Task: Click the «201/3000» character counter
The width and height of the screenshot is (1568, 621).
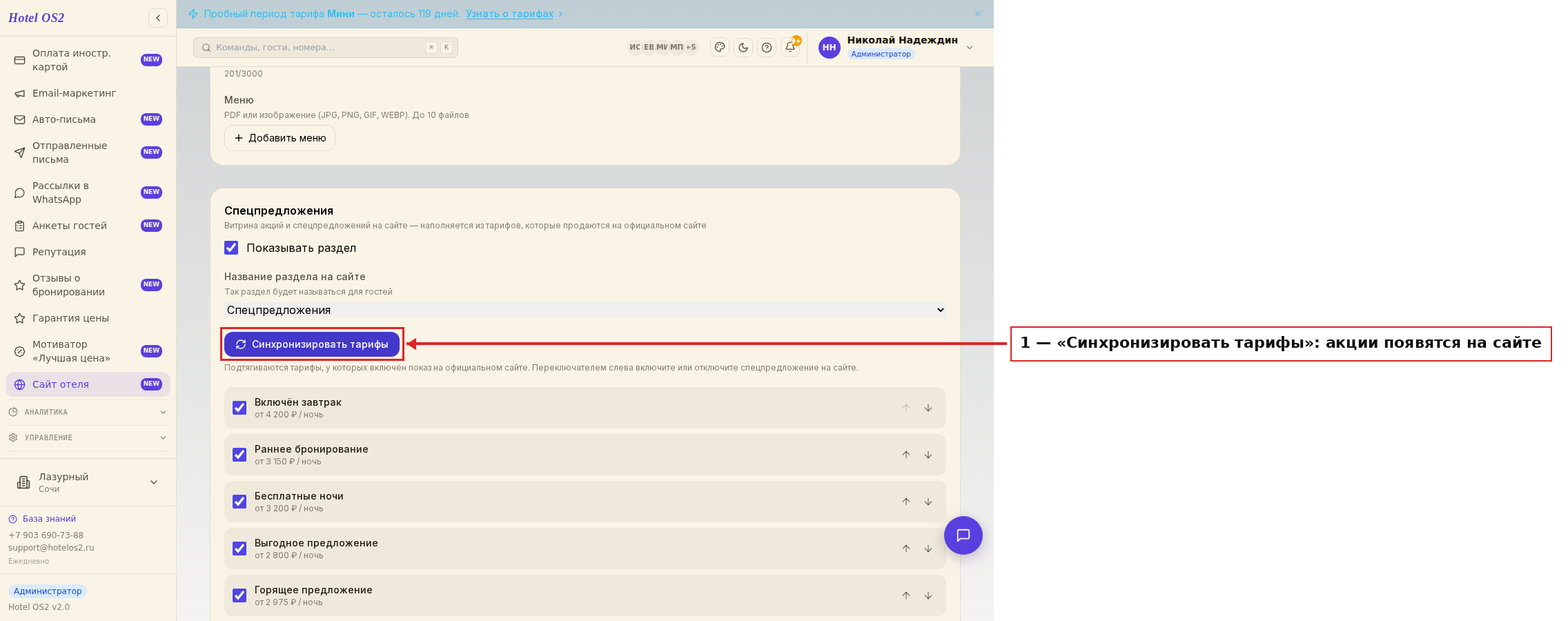Action: point(243,74)
